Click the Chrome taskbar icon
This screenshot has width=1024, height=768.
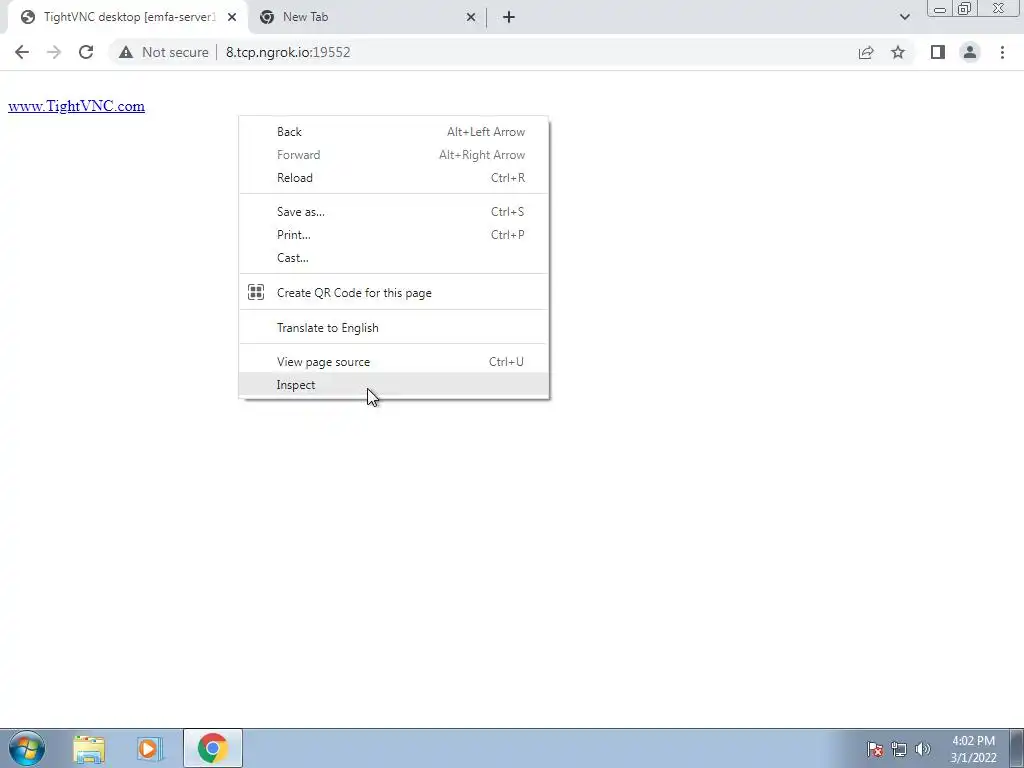pyautogui.click(x=212, y=748)
